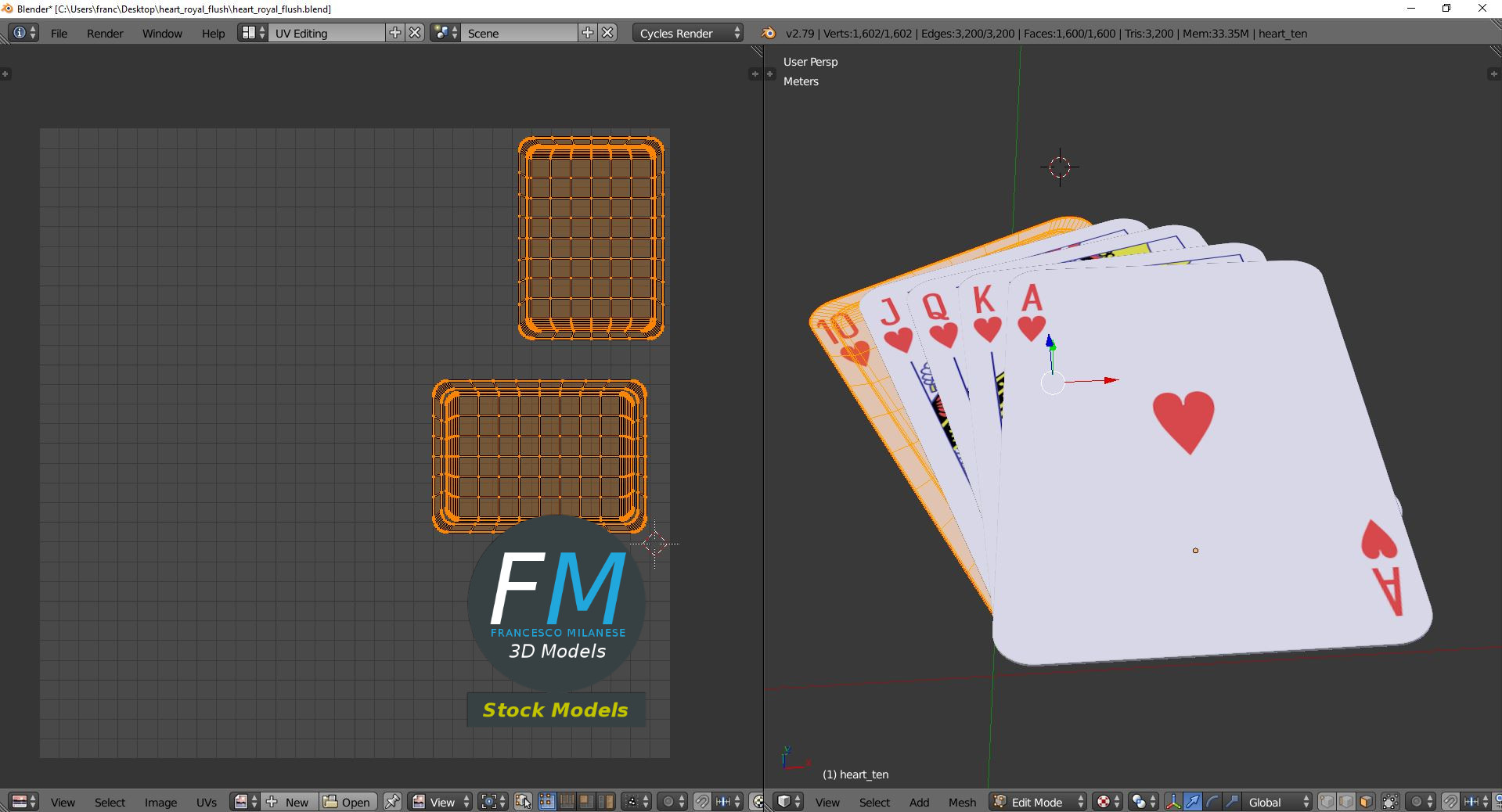Open the Cycles Render engine dropdown
The width and height of the screenshot is (1502, 812).
click(688, 33)
